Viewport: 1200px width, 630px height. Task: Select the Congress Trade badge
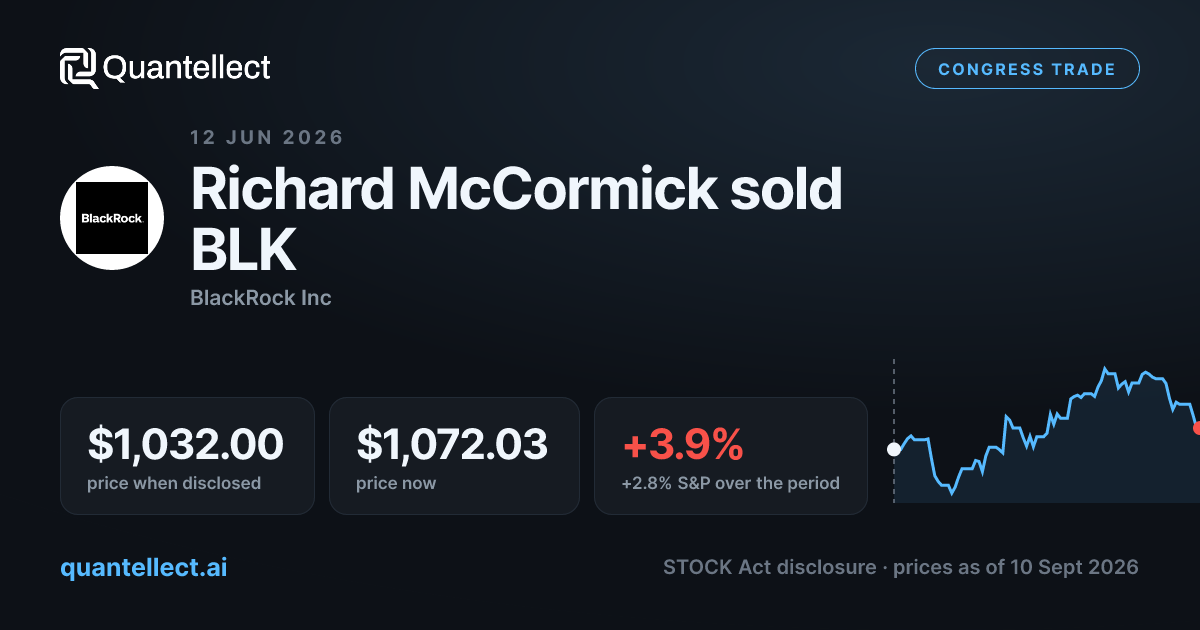click(1027, 69)
